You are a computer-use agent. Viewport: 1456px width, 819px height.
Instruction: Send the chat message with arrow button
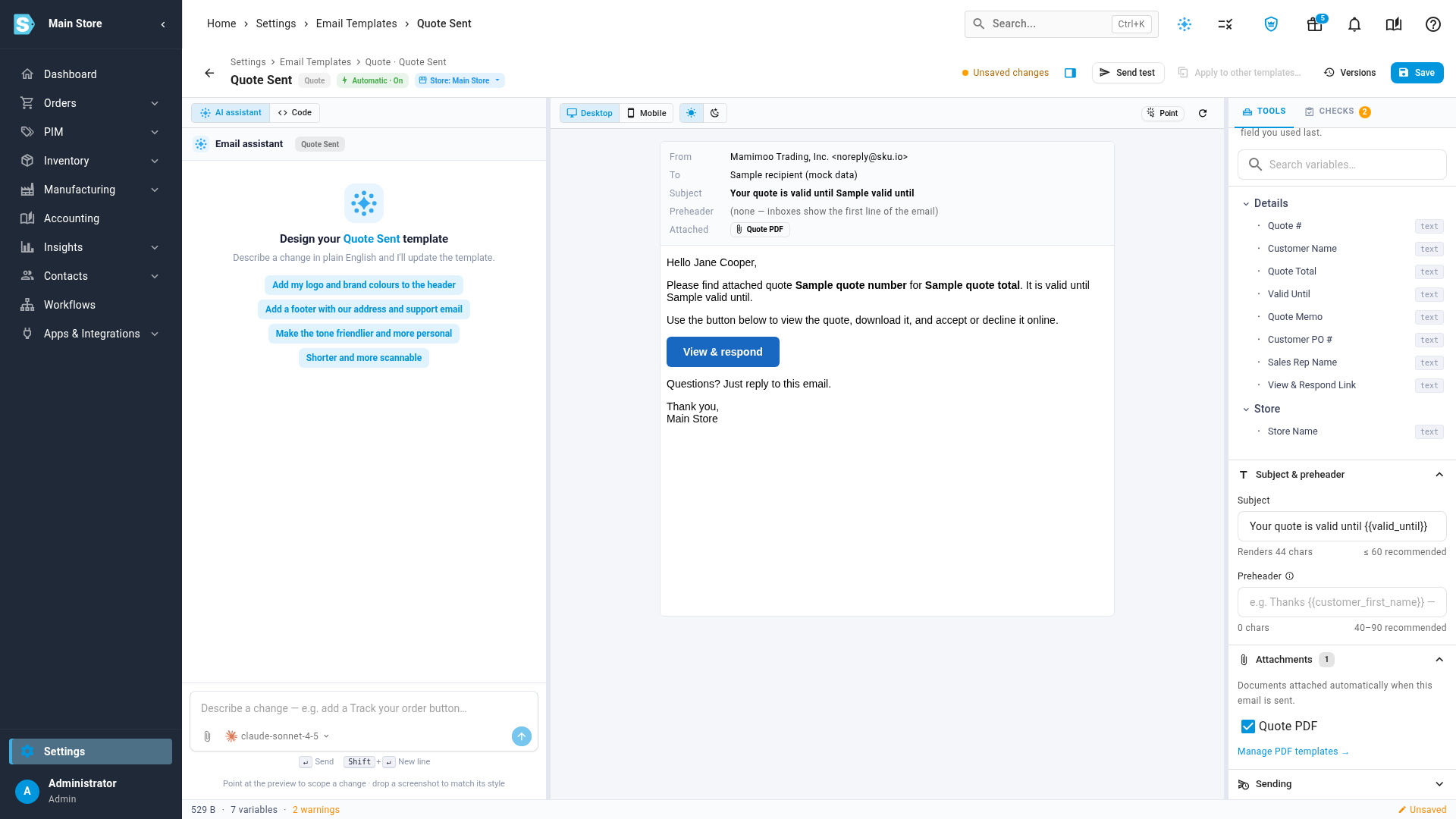pos(522,736)
